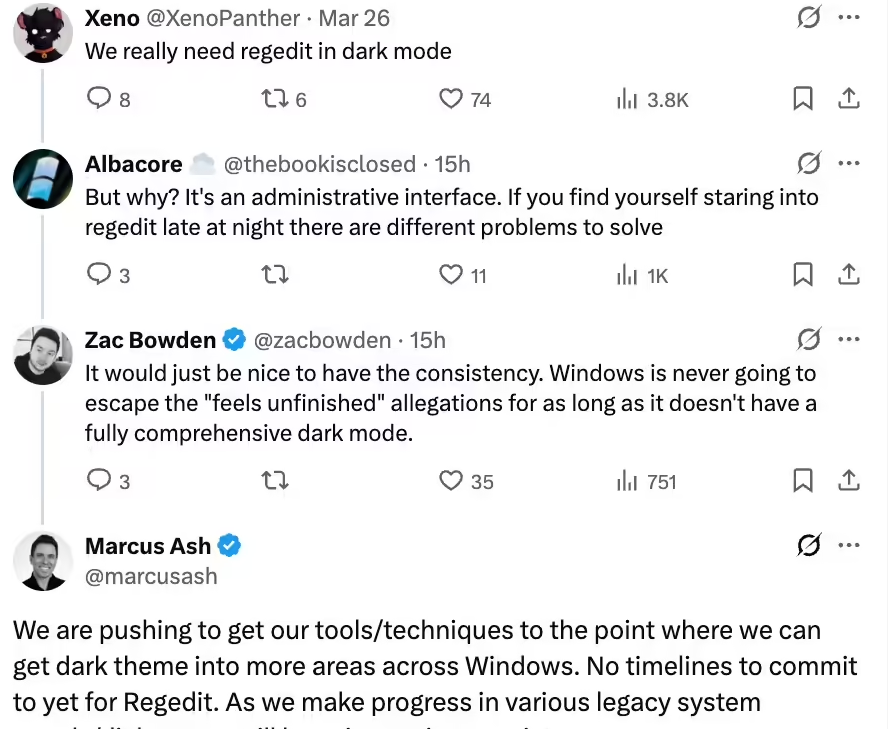Open more options on Xeno's tweet

coord(848,18)
